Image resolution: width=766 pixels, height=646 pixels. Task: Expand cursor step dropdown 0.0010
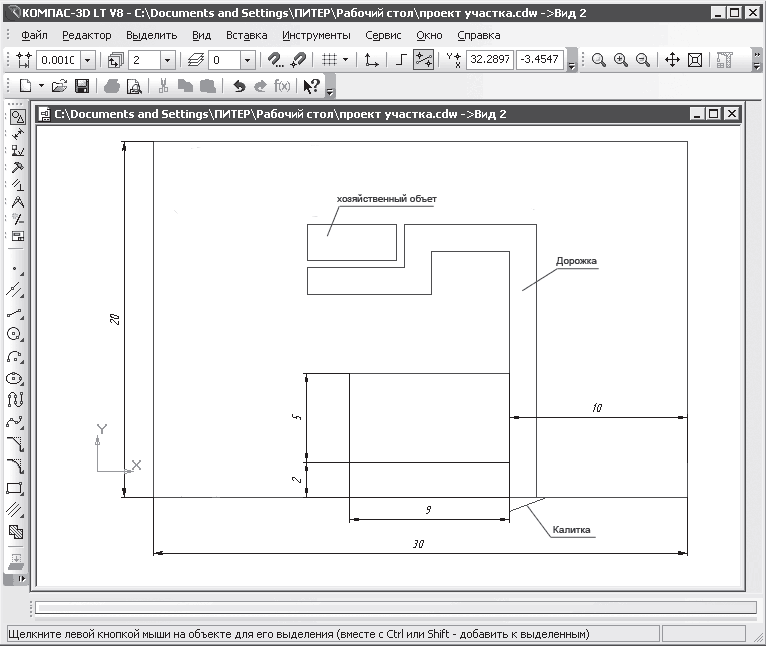[x=87, y=60]
